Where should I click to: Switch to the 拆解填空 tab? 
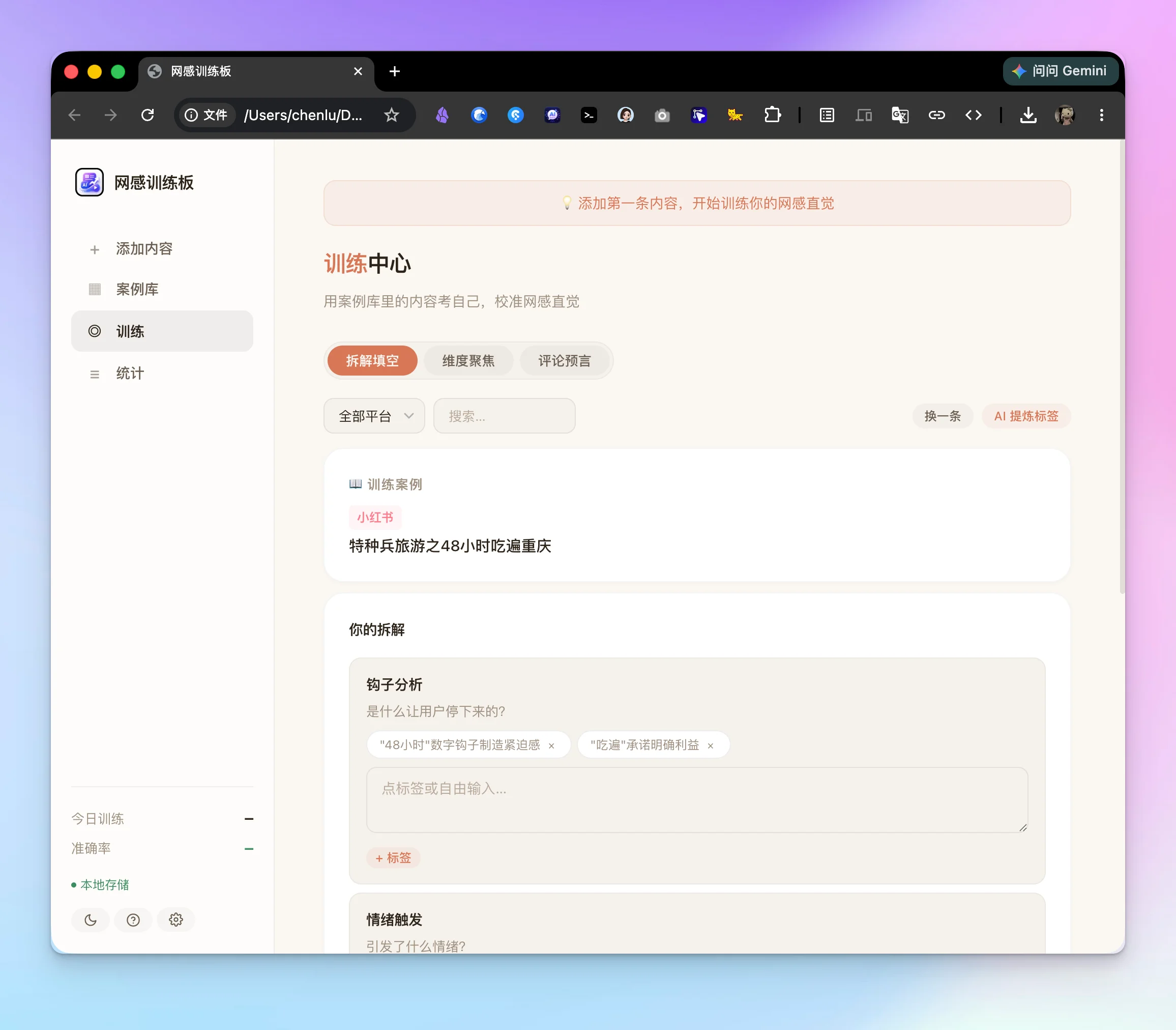tap(372, 360)
